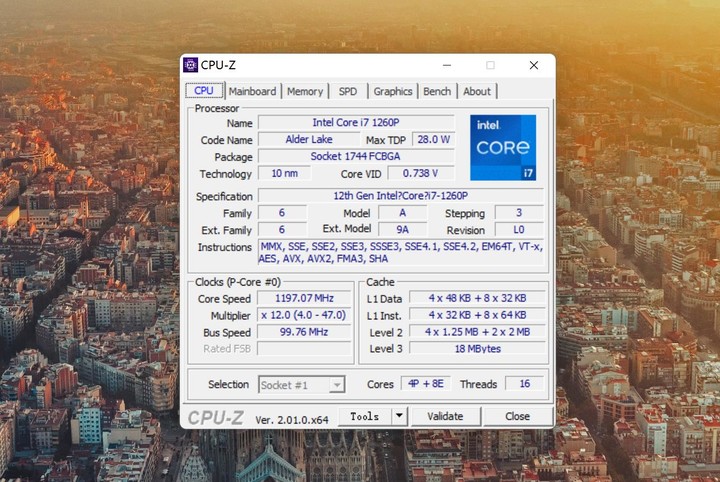Click the Close button at bottom
This screenshot has width=720, height=482.
(x=517, y=416)
